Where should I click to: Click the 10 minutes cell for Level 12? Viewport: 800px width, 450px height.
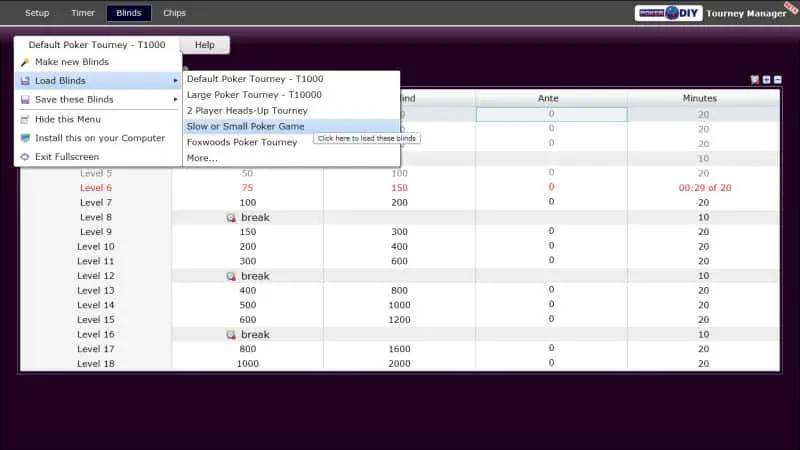point(704,276)
